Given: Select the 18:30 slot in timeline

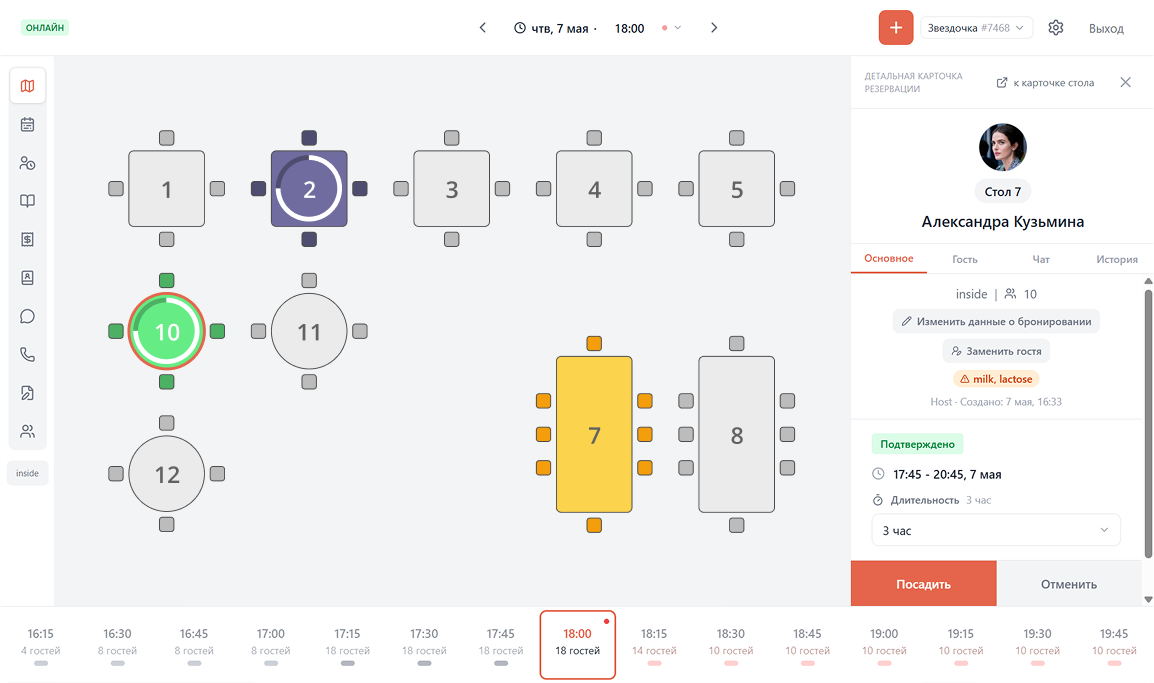Looking at the screenshot, I should tap(731, 644).
